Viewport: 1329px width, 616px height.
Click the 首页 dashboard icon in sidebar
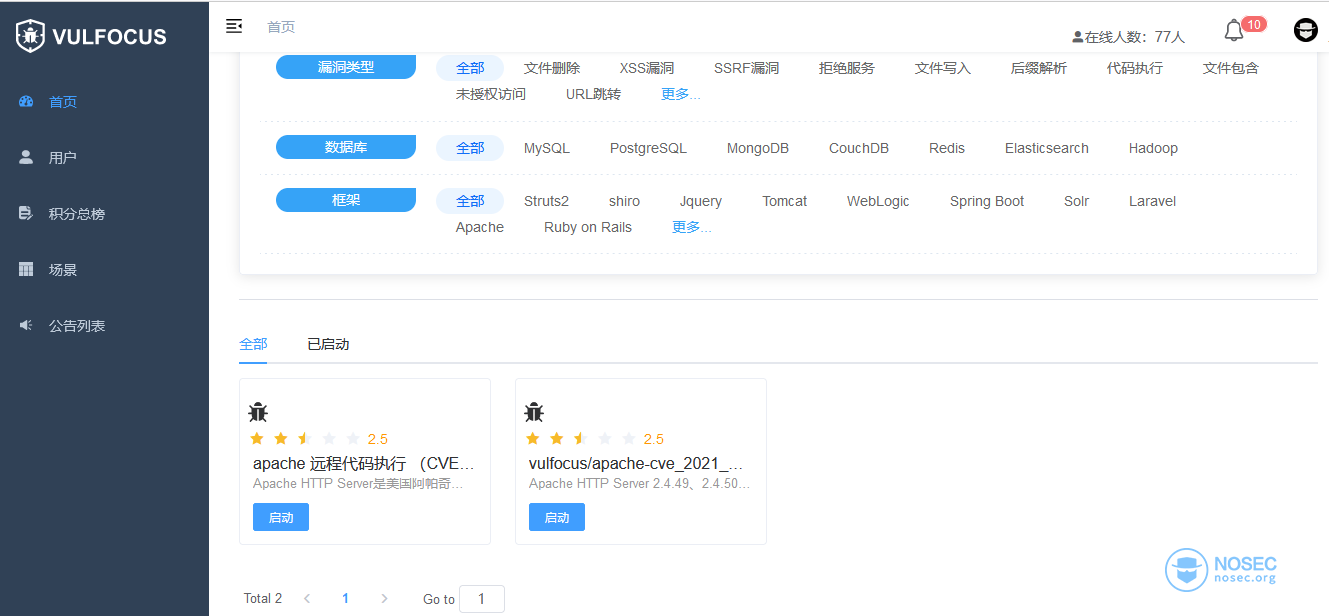pyautogui.click(x=26, y=102)
